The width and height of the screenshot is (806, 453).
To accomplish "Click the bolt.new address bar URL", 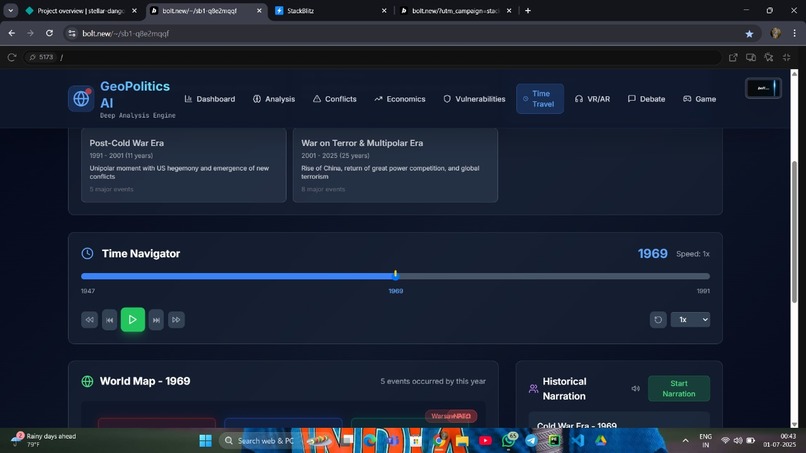I will pos(126,33).
